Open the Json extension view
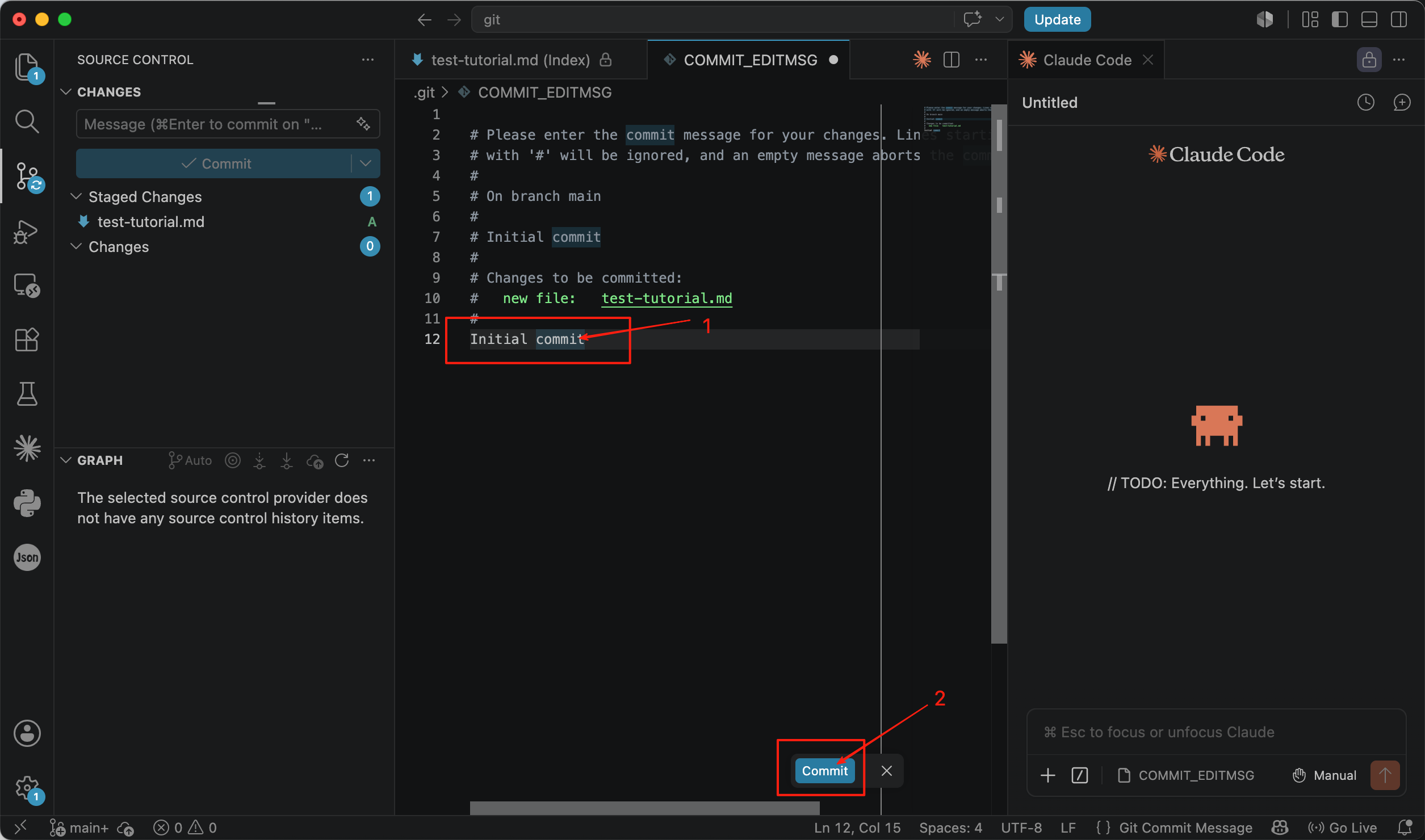Viewport: 1425px width, 840px height. click(x=27, y=557)
